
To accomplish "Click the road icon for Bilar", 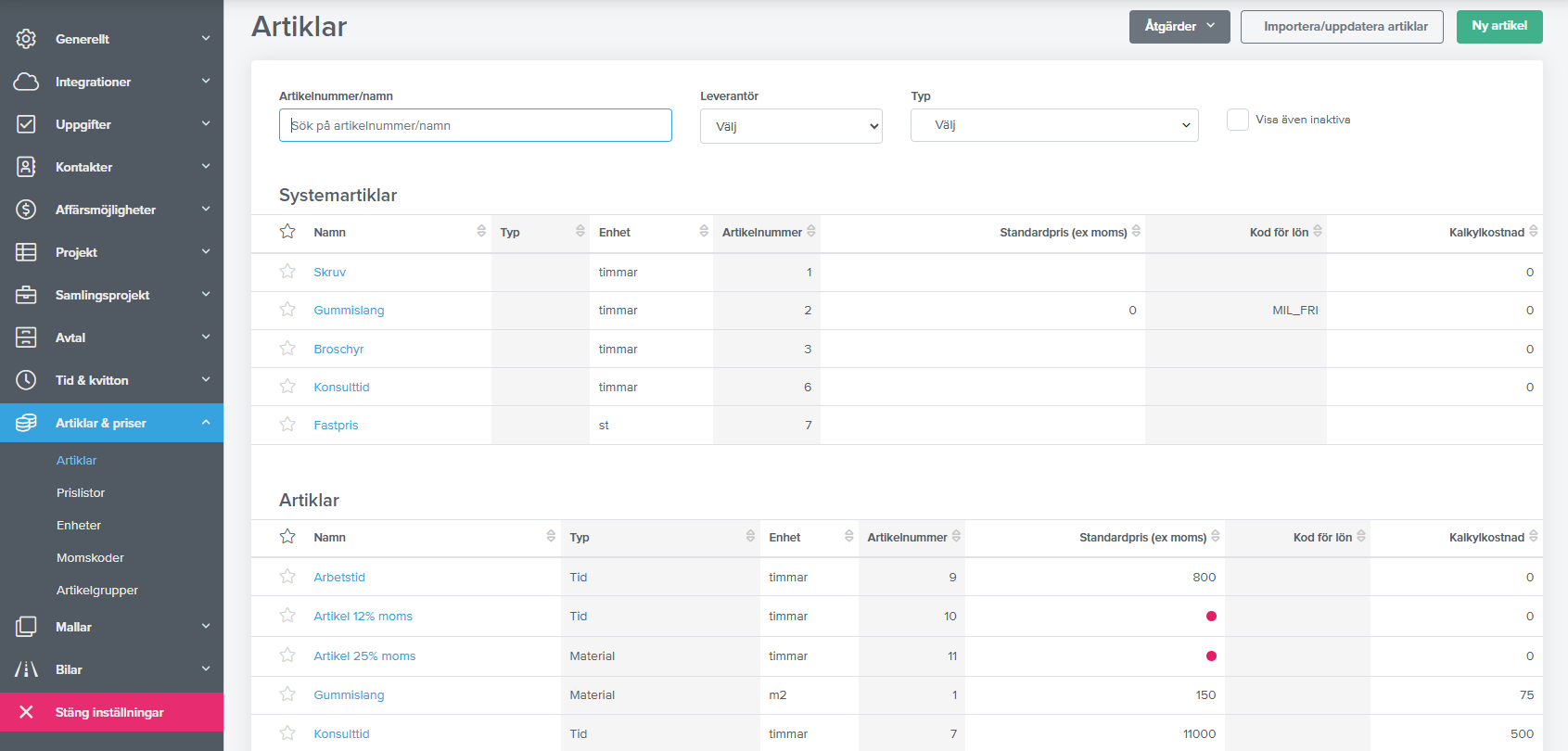I will click(26, 669).
